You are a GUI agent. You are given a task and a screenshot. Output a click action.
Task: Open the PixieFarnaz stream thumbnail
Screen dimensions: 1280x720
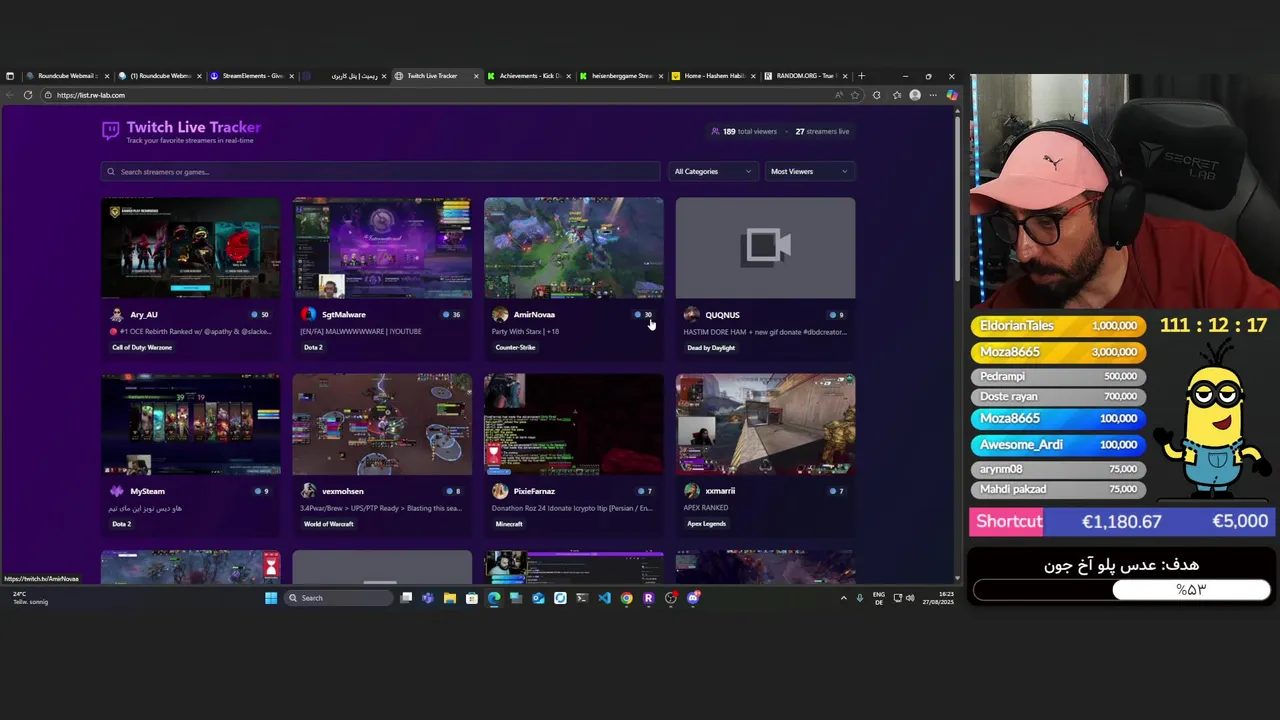pos(573,424)
